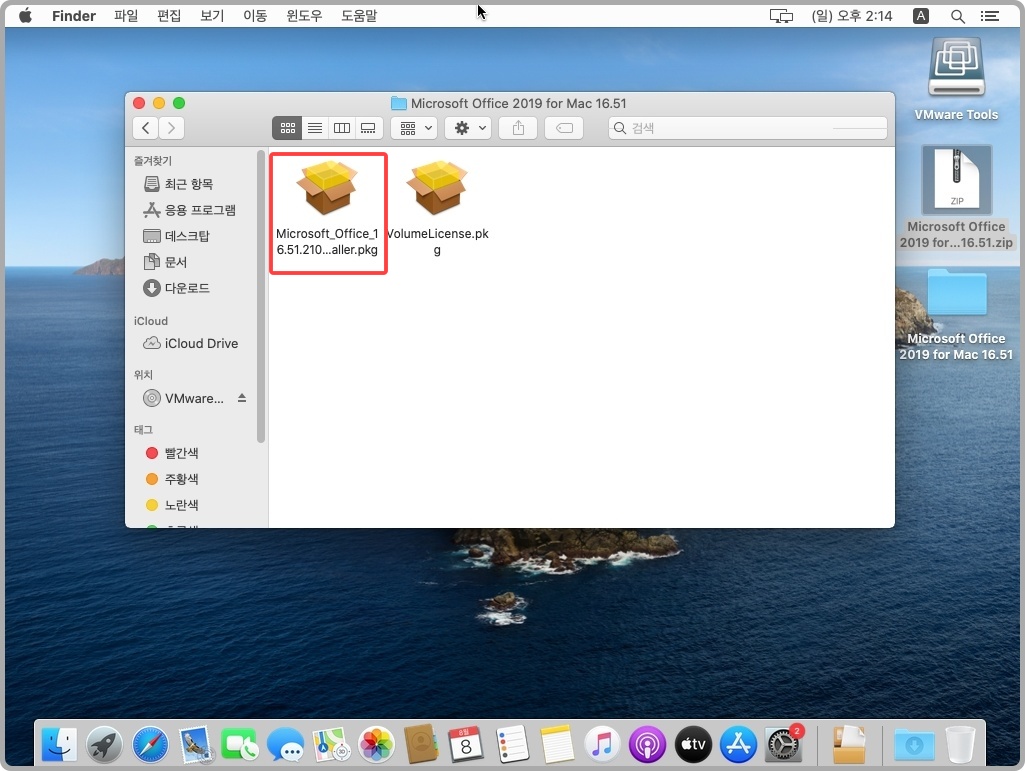
Task: Open Finder from the Dock
Action: tap(59, 744)
